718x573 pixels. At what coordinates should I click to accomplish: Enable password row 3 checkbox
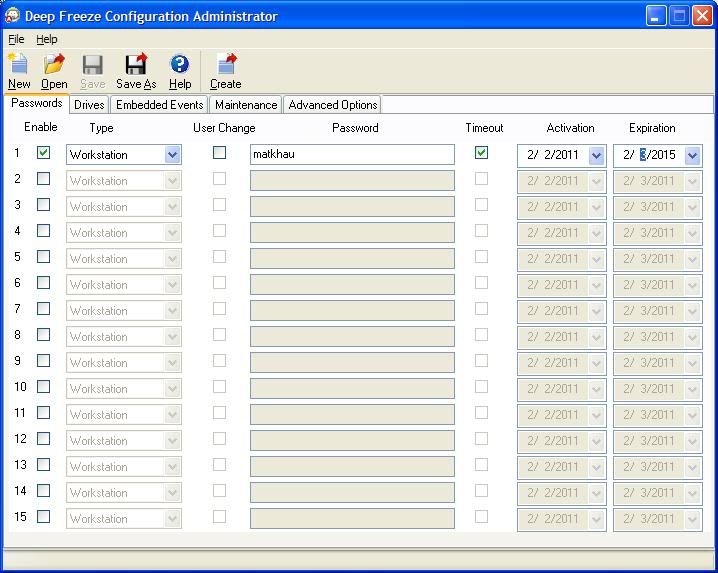(44, 205)
